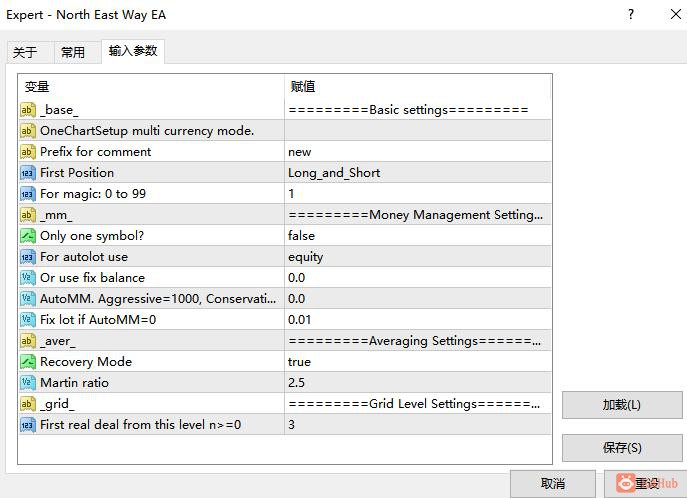Click the empty OneChartSetup value cell
687x498 pixels.
click(x=418, y=131)
